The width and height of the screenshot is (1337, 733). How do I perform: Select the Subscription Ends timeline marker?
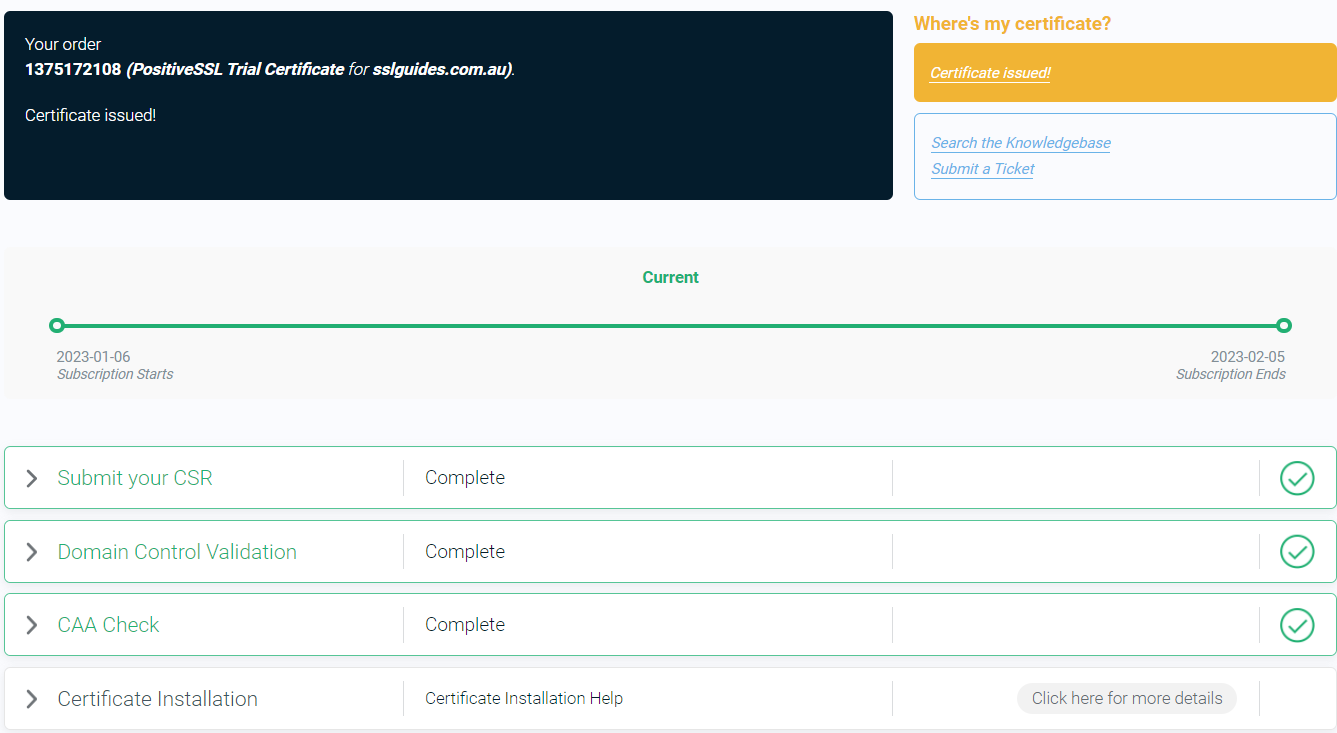pos(1284,325)
